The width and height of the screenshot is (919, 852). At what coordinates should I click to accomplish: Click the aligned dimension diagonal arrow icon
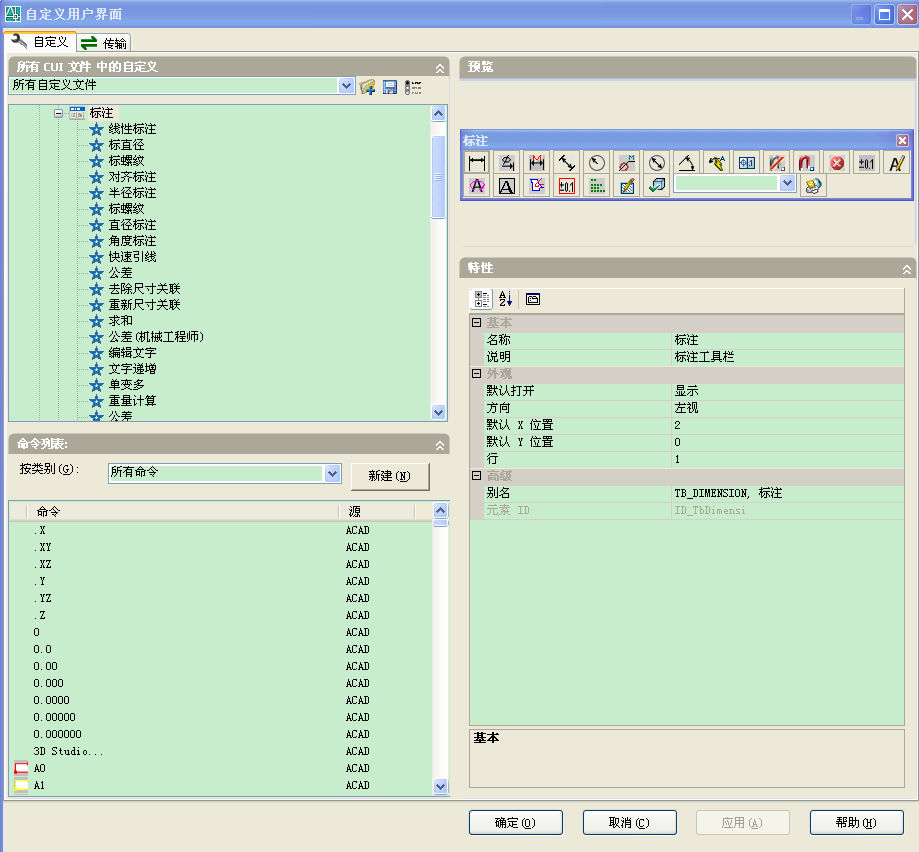point(567,162)
